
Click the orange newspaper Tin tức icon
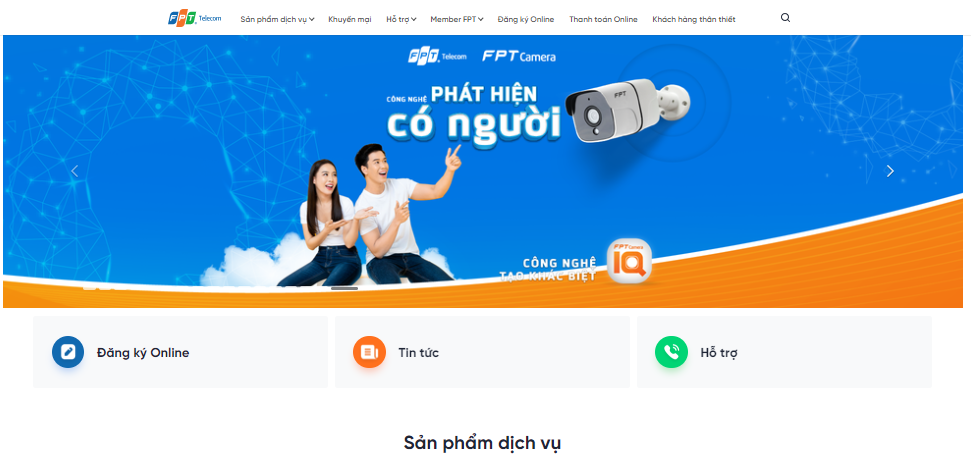(x=369, y=352)
